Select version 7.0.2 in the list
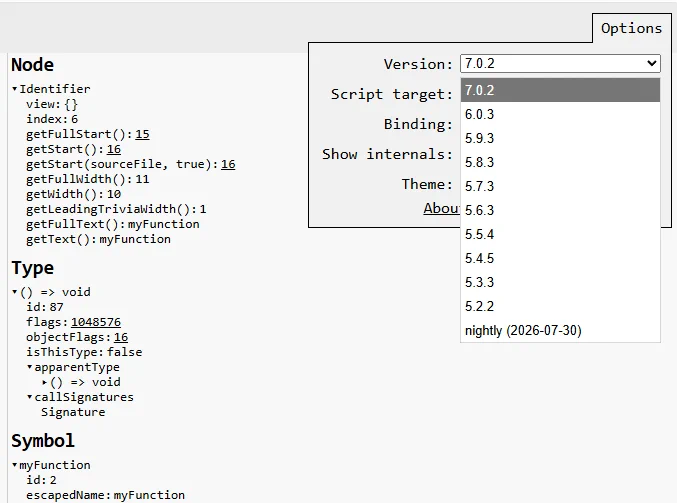 (x=560, y=90)
